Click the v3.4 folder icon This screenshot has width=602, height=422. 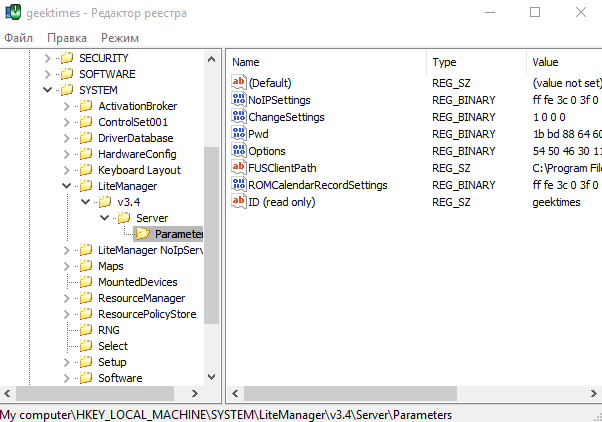pos(105,202)
